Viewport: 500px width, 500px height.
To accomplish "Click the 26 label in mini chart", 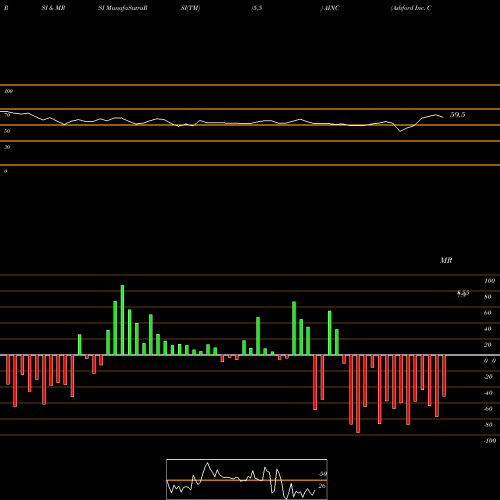I will point(322,486).
